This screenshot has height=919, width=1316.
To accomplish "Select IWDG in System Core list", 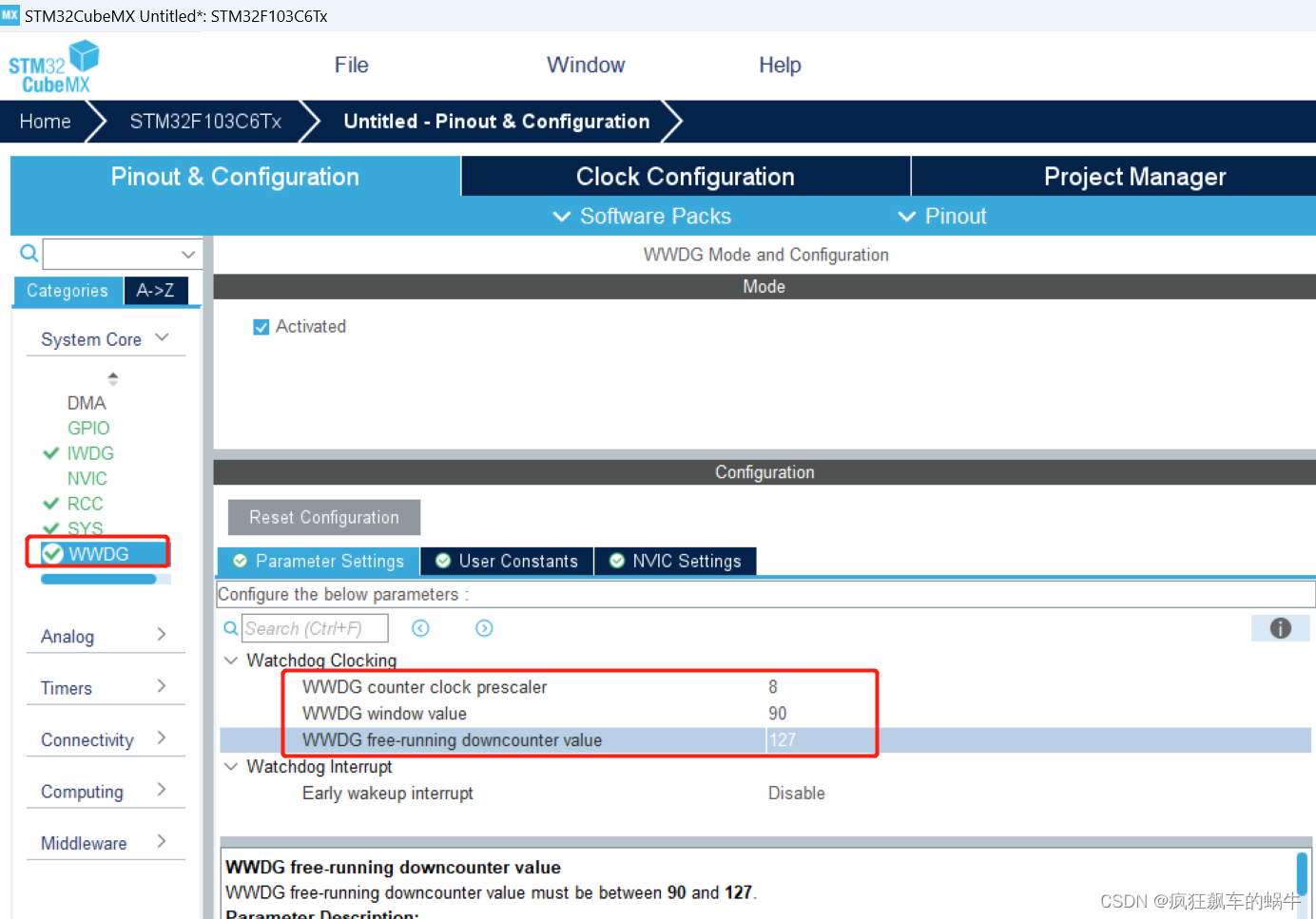I will point(90,453).
